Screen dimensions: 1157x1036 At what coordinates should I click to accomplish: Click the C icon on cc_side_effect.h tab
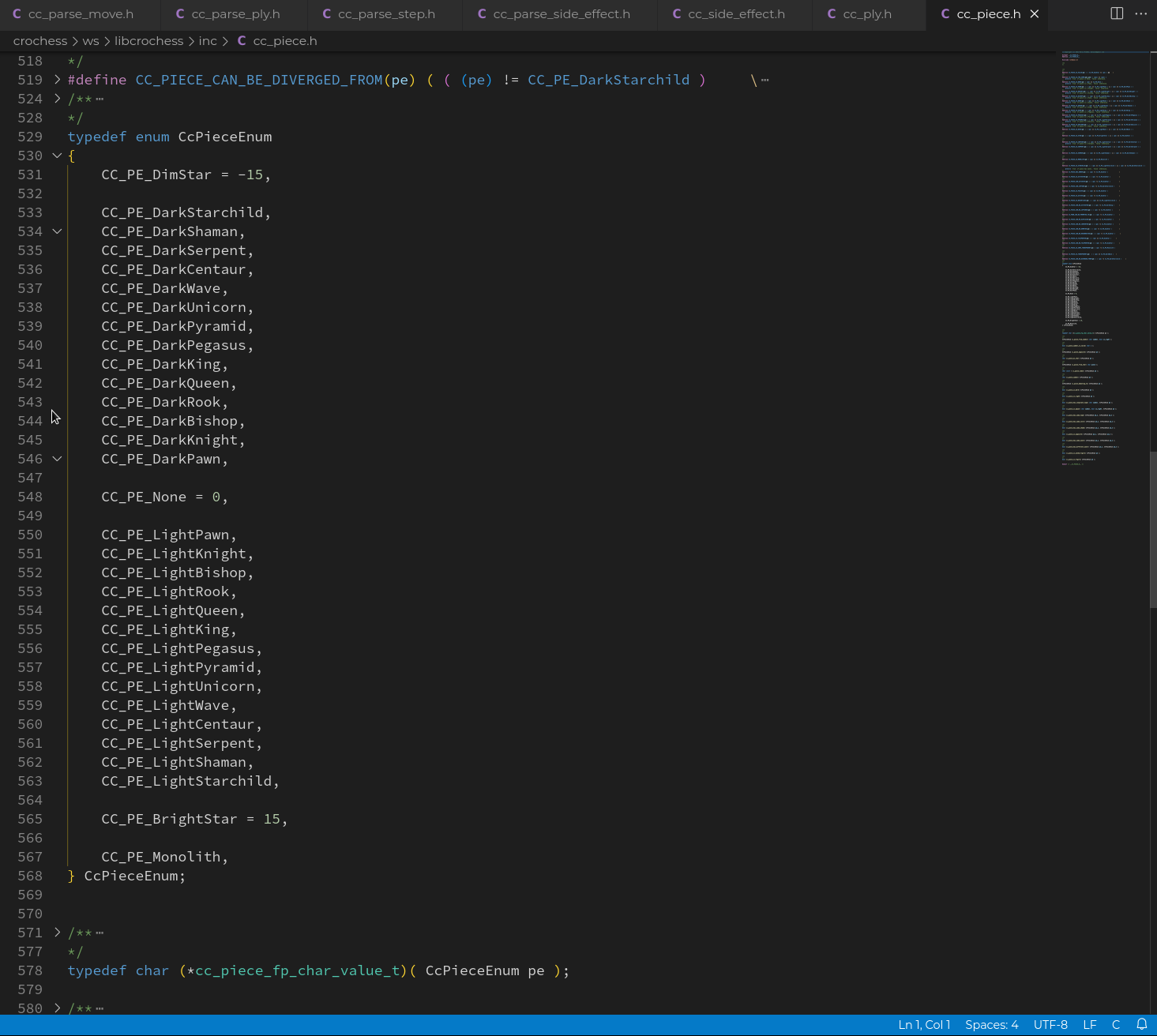pyautogui.click(x=676, y=13)
